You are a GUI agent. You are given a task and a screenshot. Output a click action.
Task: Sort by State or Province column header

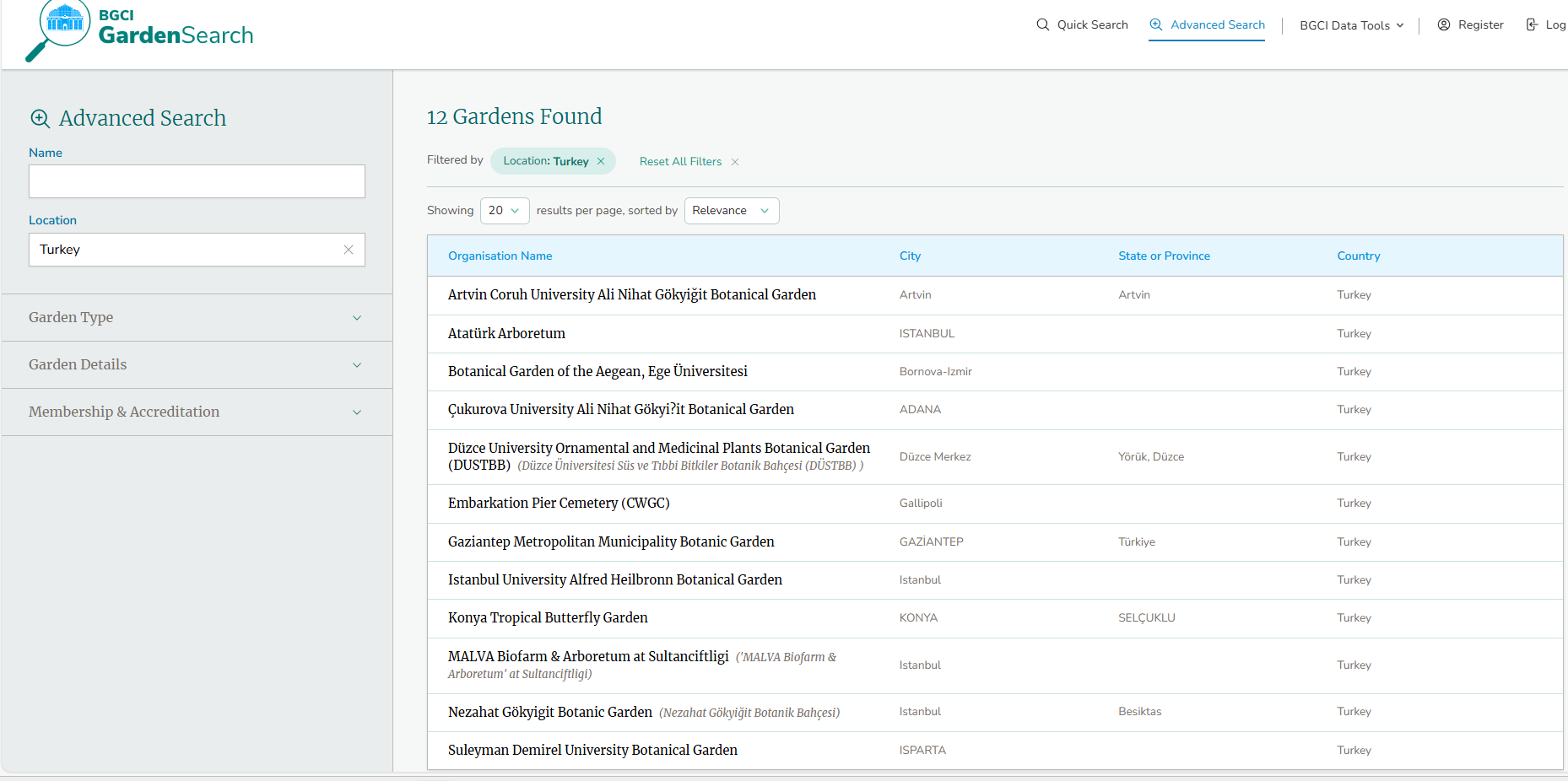coord(1164,256)
